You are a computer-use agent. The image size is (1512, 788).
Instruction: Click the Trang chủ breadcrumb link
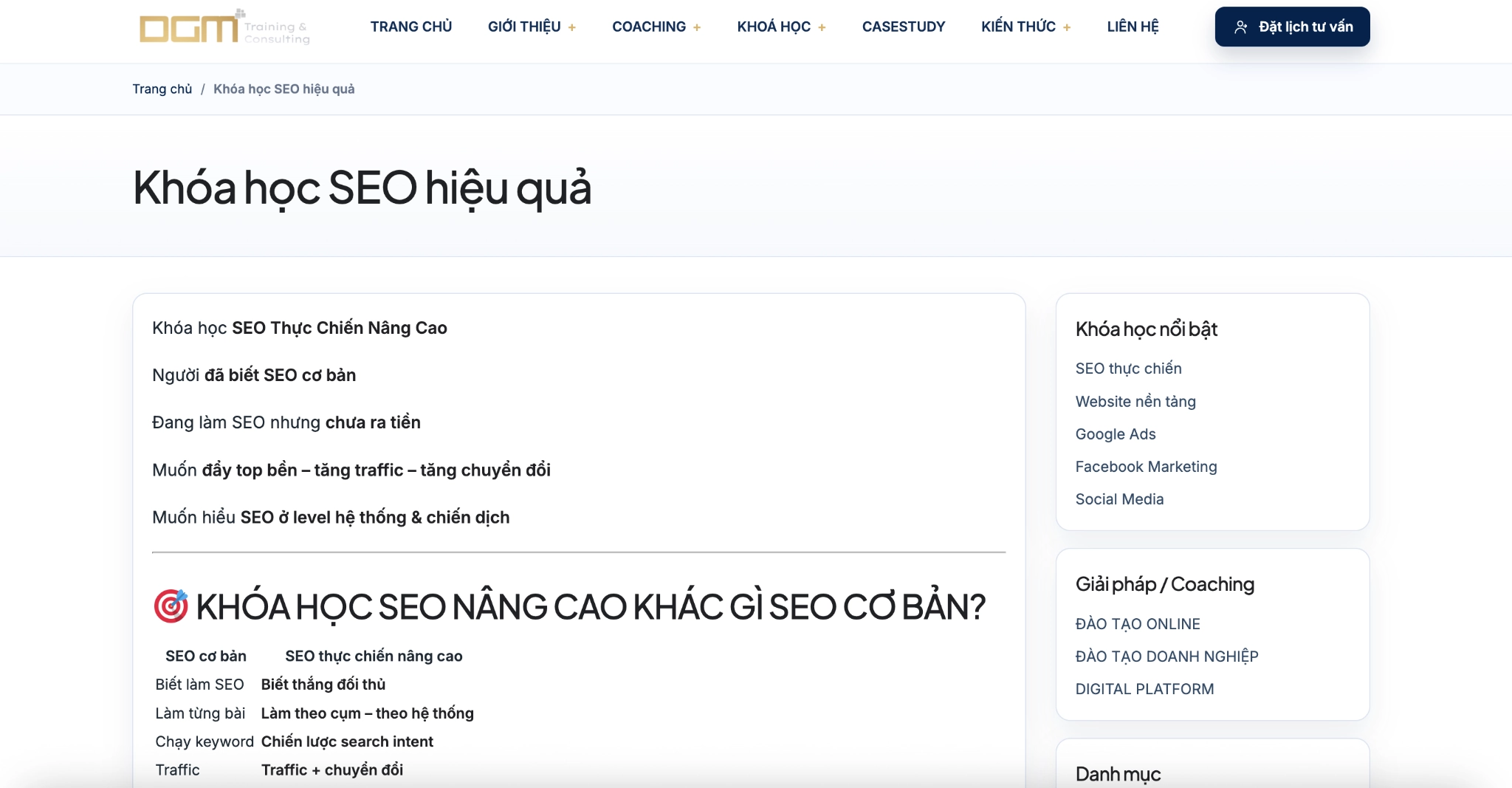click(162, 89)
